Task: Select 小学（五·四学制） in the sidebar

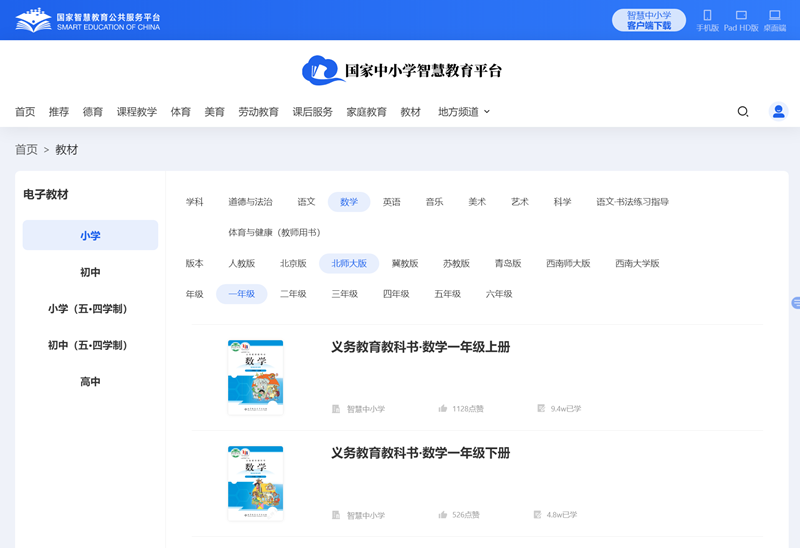Action: click(x=88, y=309)
